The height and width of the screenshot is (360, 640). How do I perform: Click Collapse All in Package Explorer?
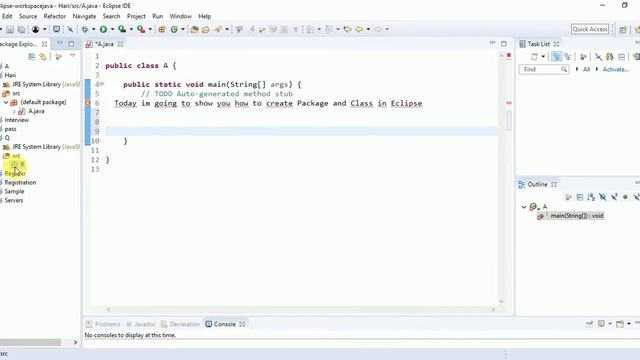pos(31,57)
